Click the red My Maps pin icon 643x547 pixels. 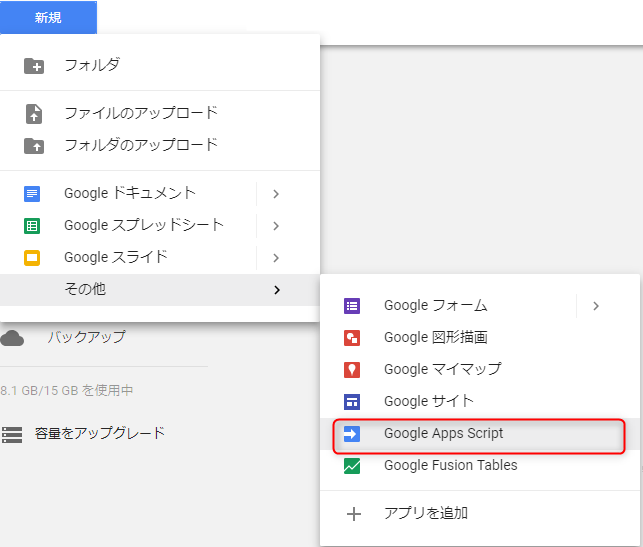pyautogui.click(x=352, y=370)
